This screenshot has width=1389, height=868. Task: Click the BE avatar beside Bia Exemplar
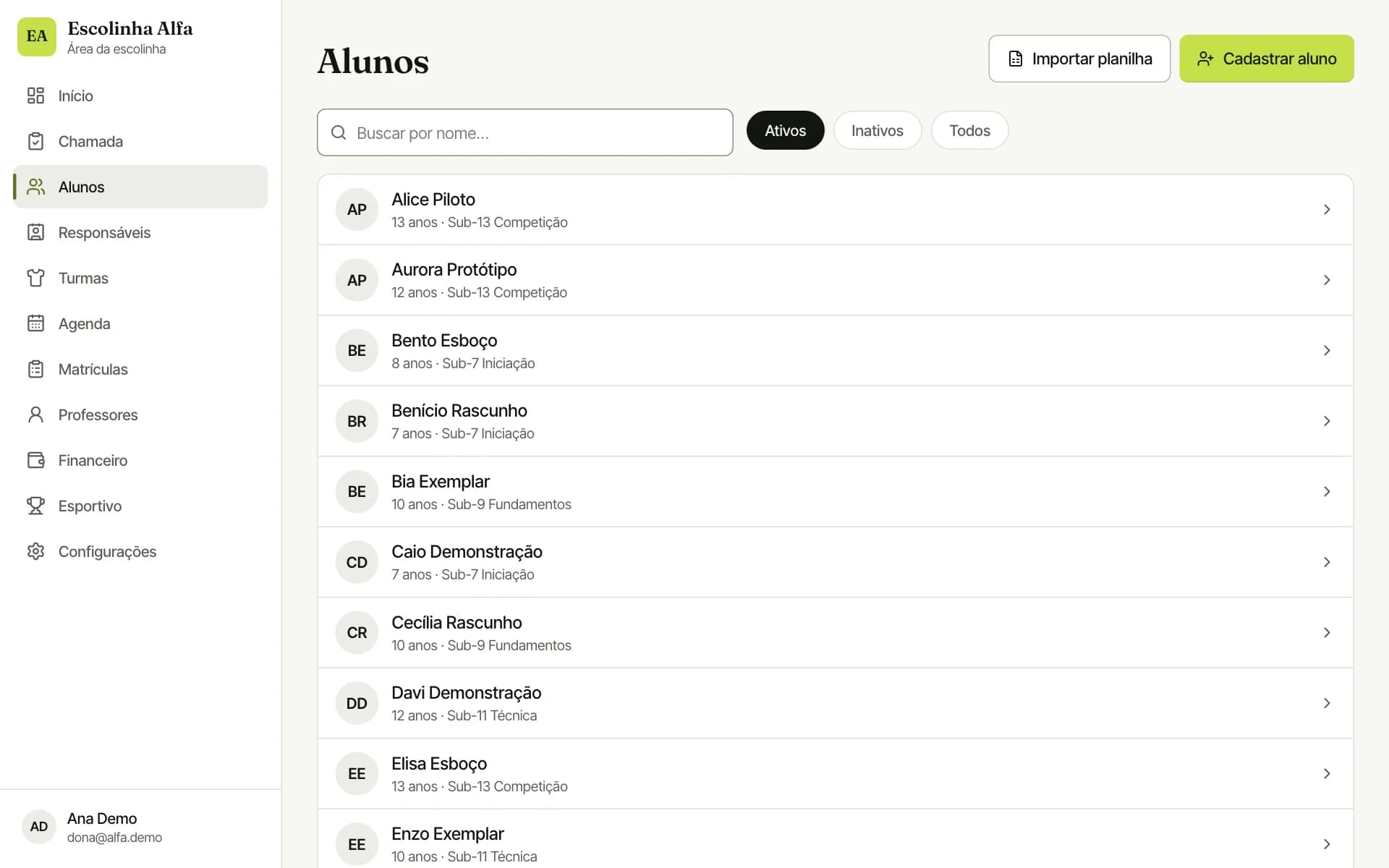tap(357, 492)
